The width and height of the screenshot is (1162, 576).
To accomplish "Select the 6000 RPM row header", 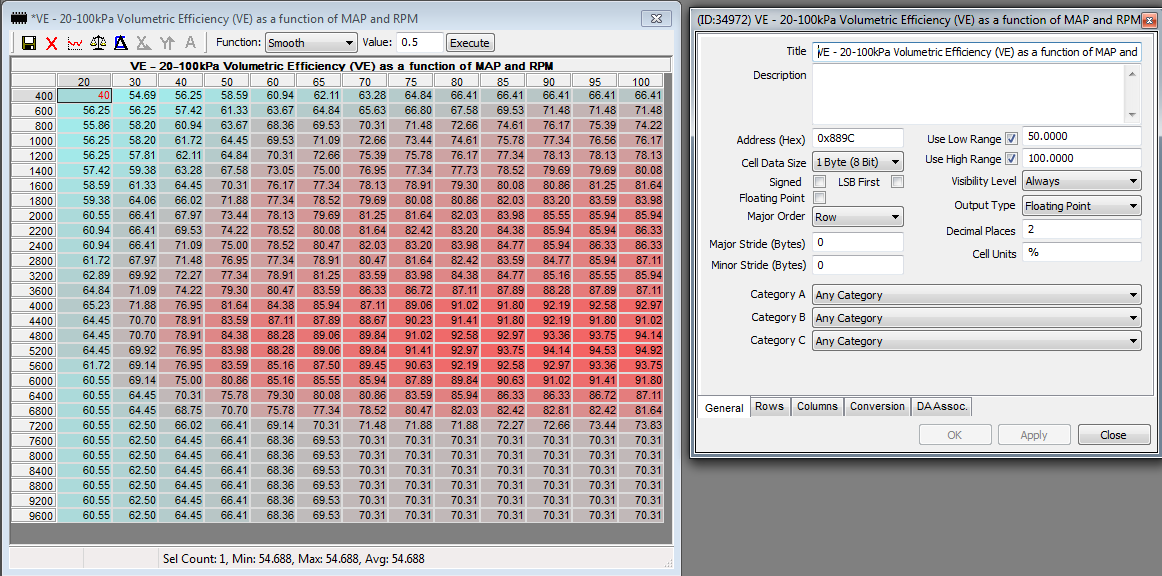I will click(x=34, y=380).
